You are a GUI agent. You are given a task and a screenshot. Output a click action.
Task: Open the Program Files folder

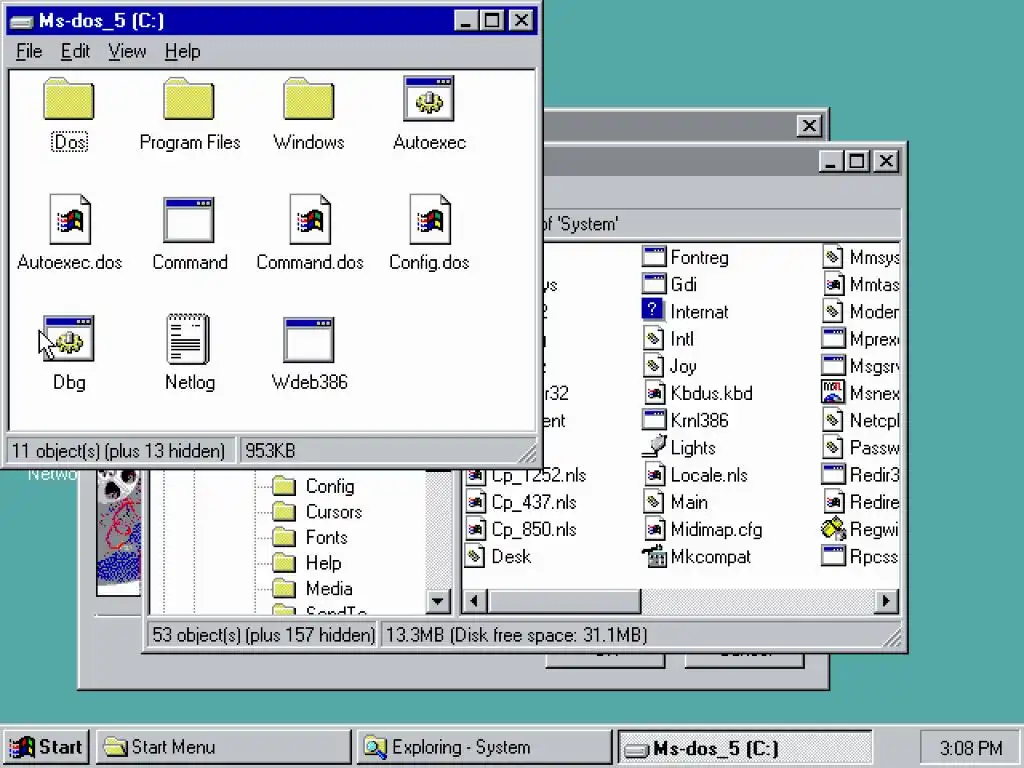[189, 99]
